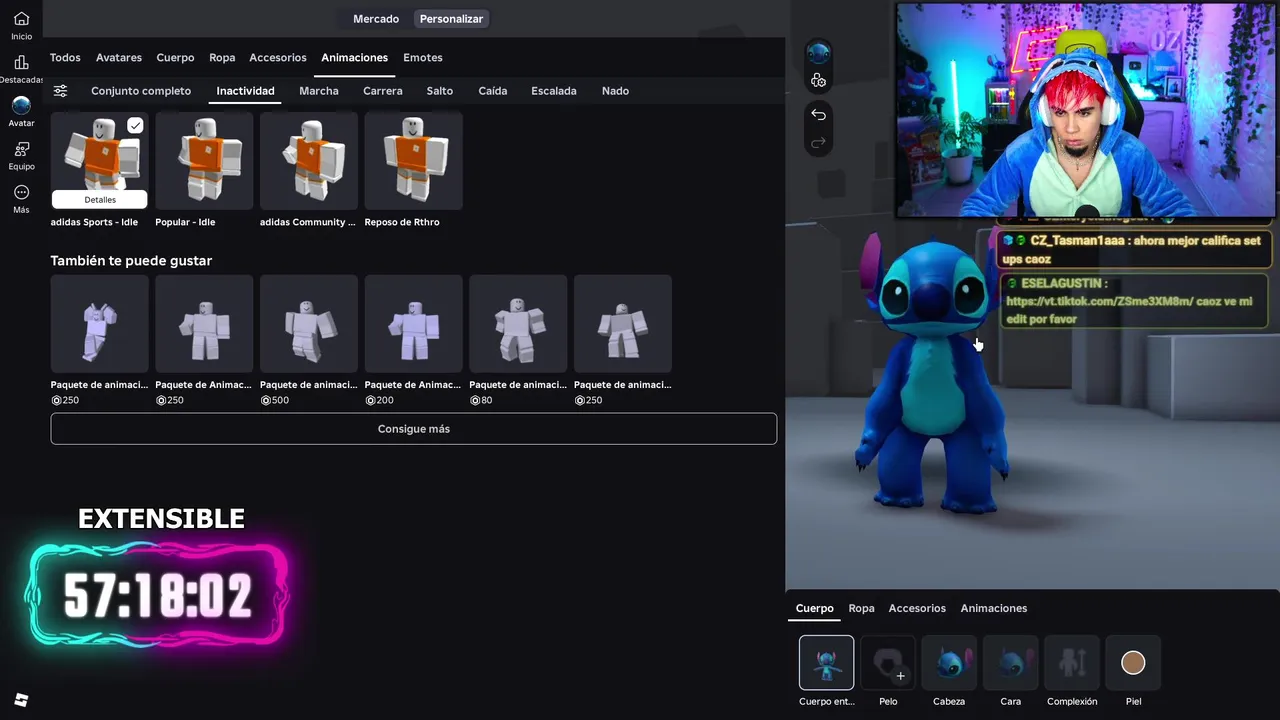Screen dimensions: 1280x720
Task: Select the Nado subcategory
Action: coord(615,91)
